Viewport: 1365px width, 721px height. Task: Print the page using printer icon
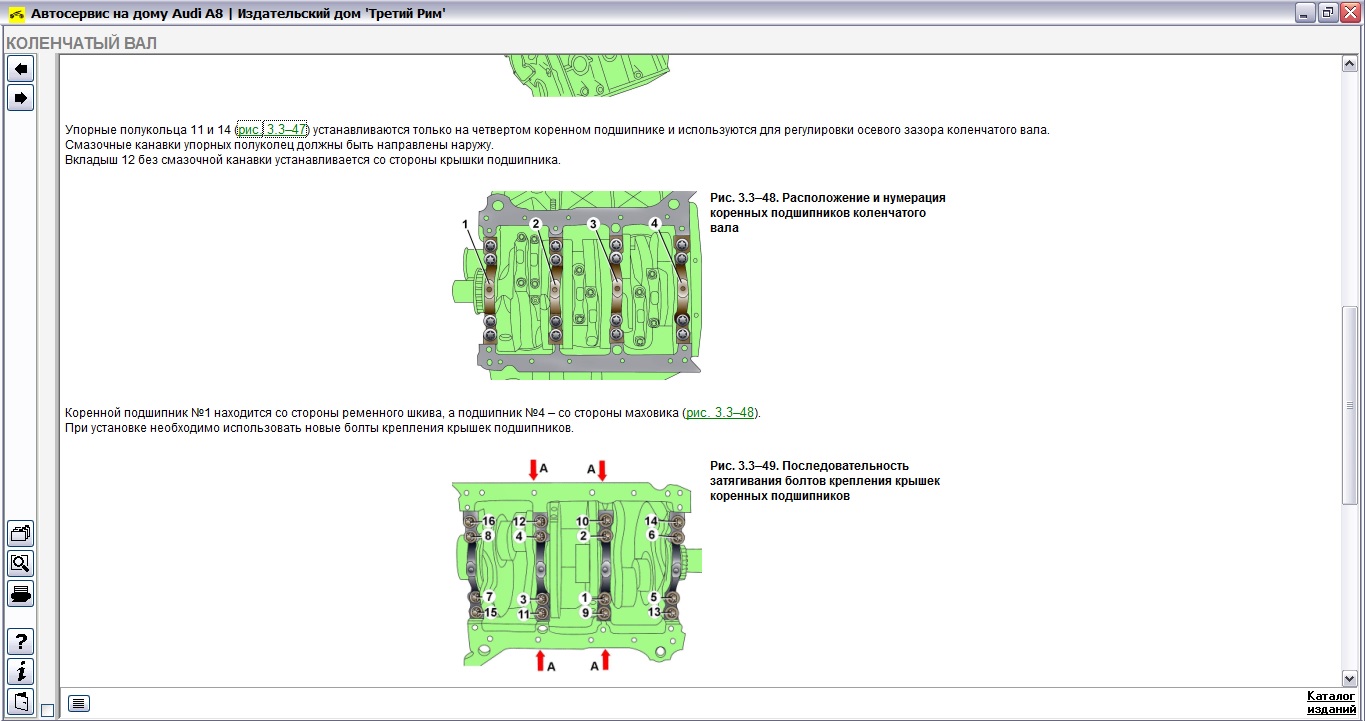pyautogui.click(x=20, y=593)
